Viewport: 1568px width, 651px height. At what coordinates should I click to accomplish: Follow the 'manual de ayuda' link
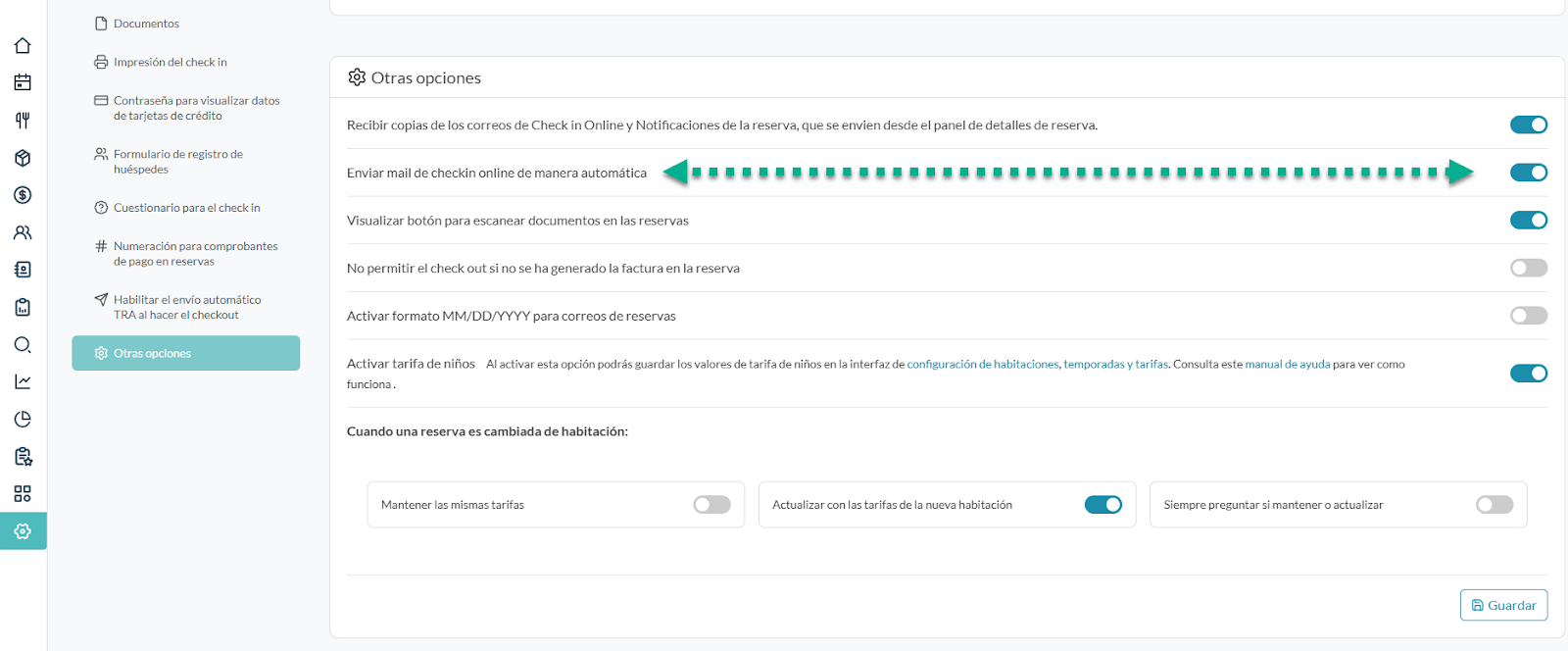tap(1287, 364)
